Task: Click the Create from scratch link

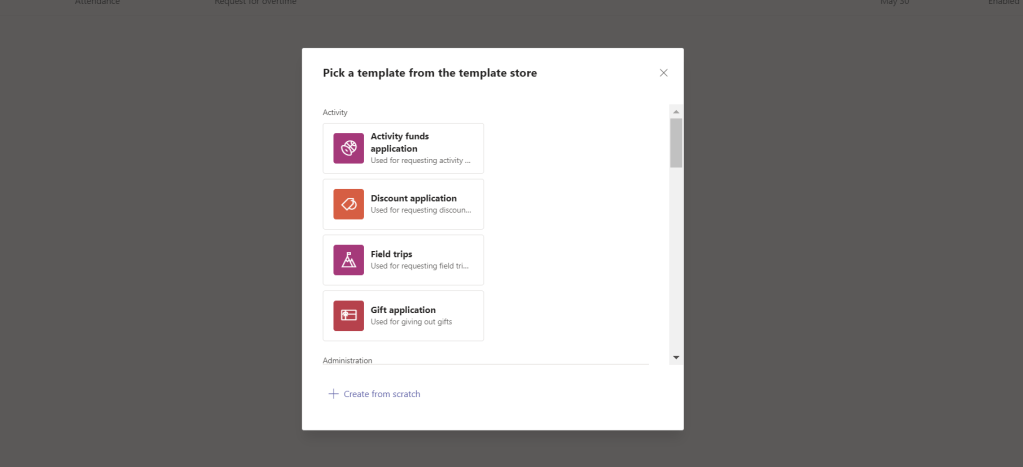Action: pos(381,394)
